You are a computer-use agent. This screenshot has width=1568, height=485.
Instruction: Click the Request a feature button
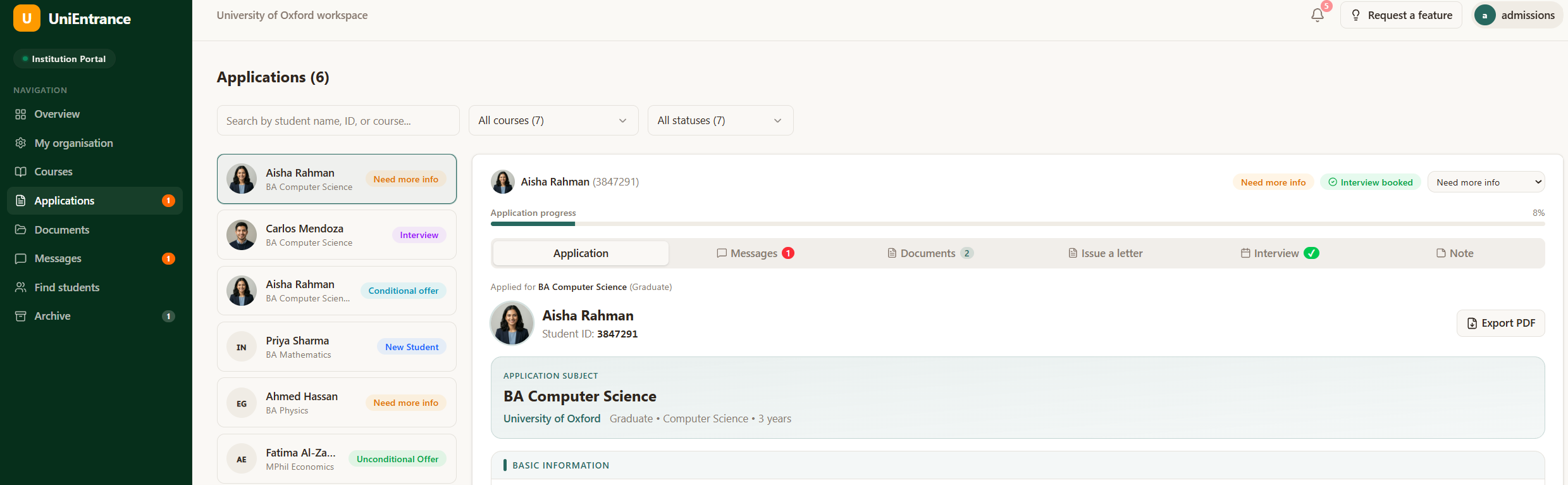[1401, 15]
